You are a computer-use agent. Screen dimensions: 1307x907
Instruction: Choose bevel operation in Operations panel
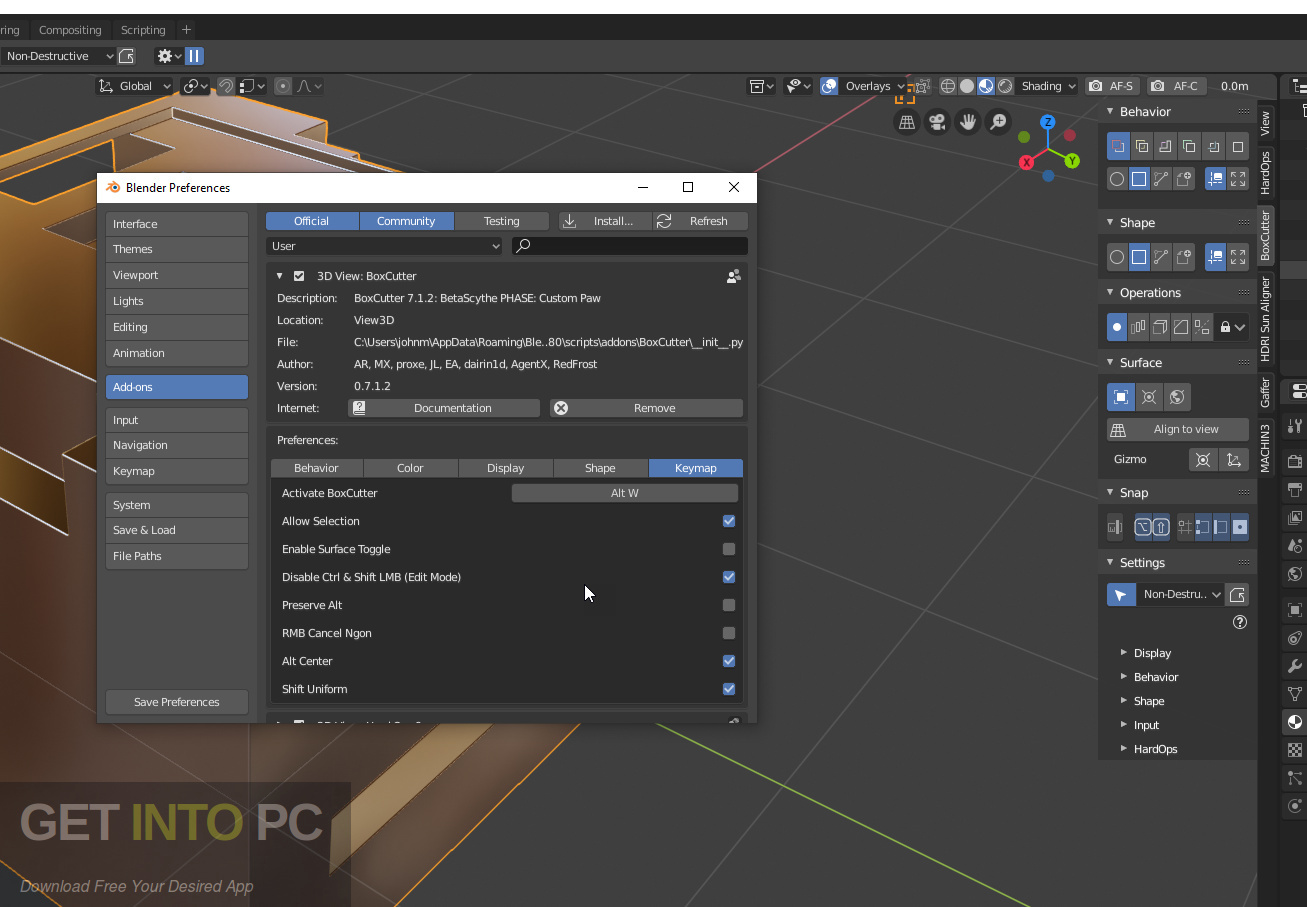point(1181,327)
